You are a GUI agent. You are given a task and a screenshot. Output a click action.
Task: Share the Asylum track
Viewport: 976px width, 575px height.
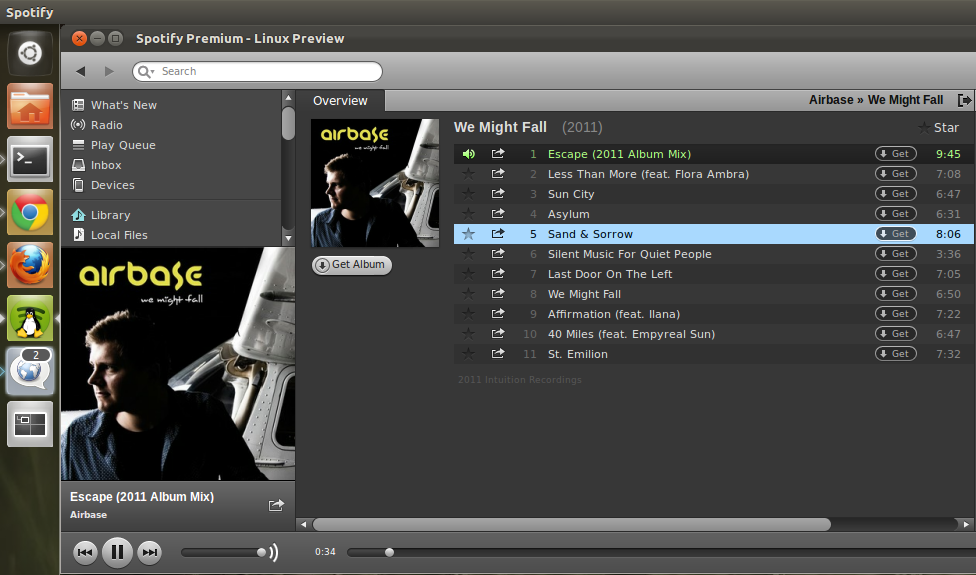click(498, 213)
